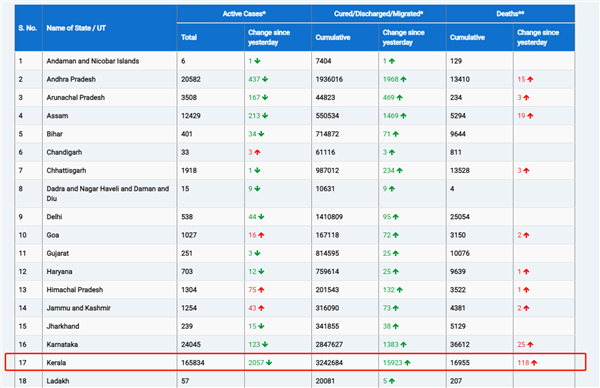Click green up arrow in Andaman cured change
Viewport: 600px width, 388px height.
tap(392, 61)
